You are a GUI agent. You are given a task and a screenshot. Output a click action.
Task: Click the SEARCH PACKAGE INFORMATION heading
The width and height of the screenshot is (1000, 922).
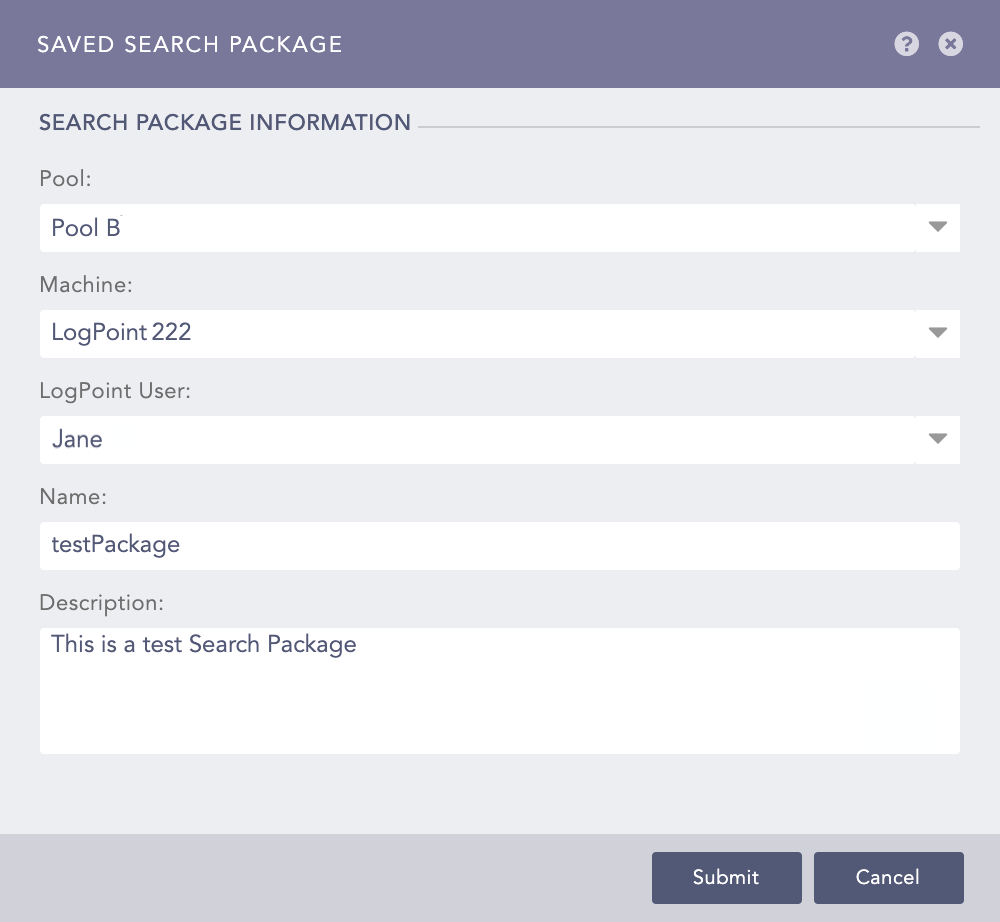point(225,122)
